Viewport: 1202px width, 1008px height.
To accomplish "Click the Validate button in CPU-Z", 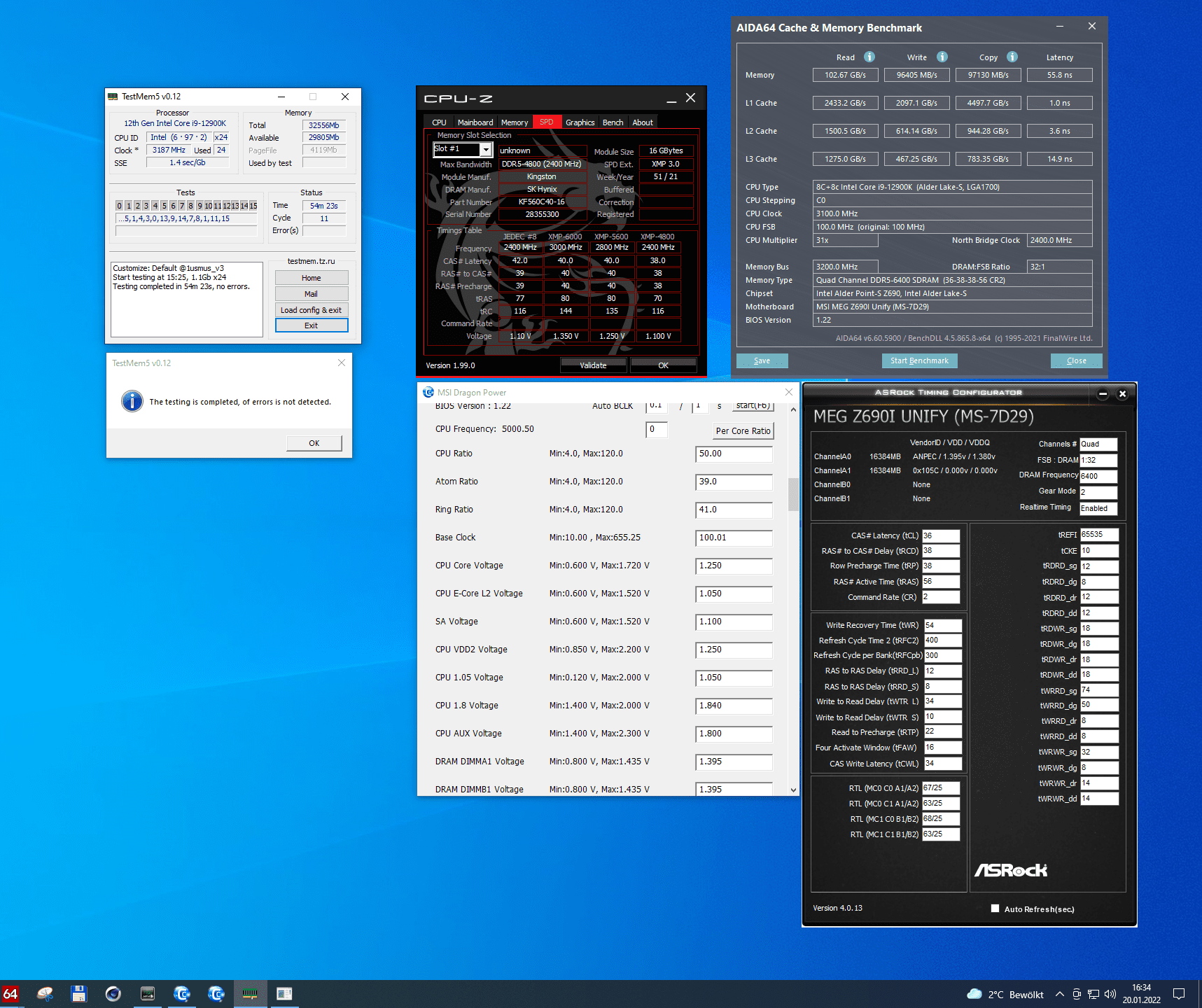I will pyautogui.click(x=593, y=365).
